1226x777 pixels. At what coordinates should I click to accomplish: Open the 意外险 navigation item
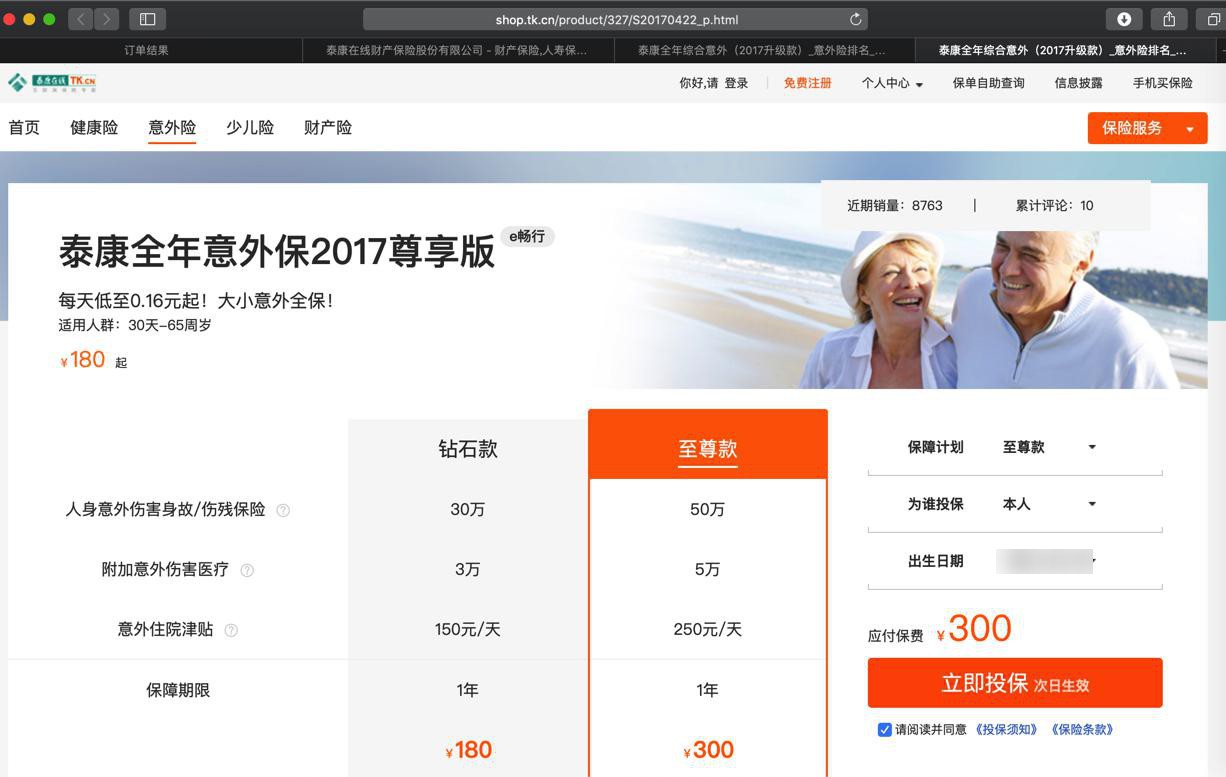tap(172, 128)
